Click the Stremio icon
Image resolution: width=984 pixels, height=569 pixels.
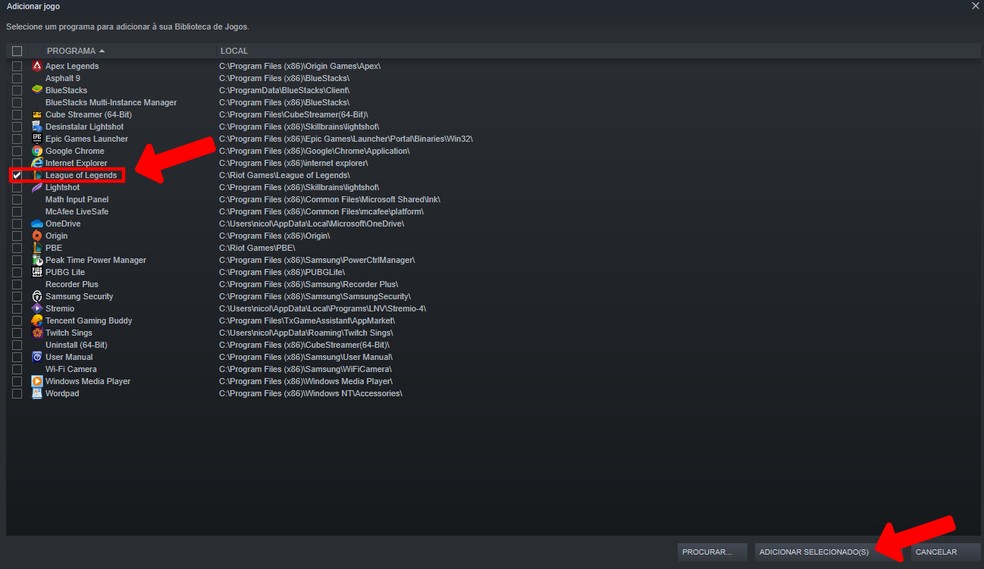click(37, 309)
